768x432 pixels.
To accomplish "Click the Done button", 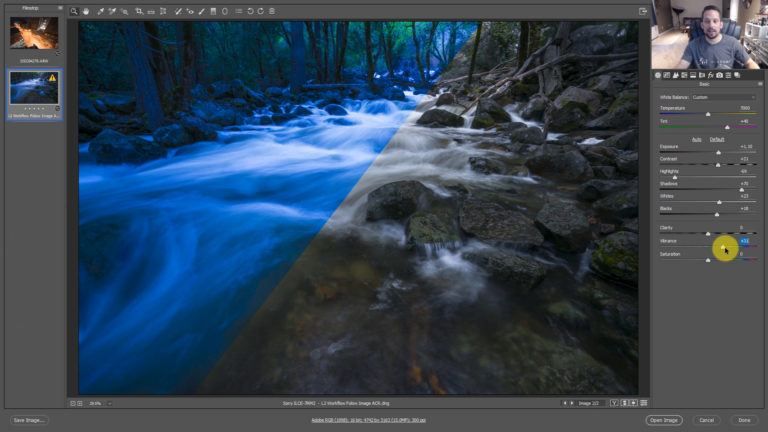I will point(744,420).
